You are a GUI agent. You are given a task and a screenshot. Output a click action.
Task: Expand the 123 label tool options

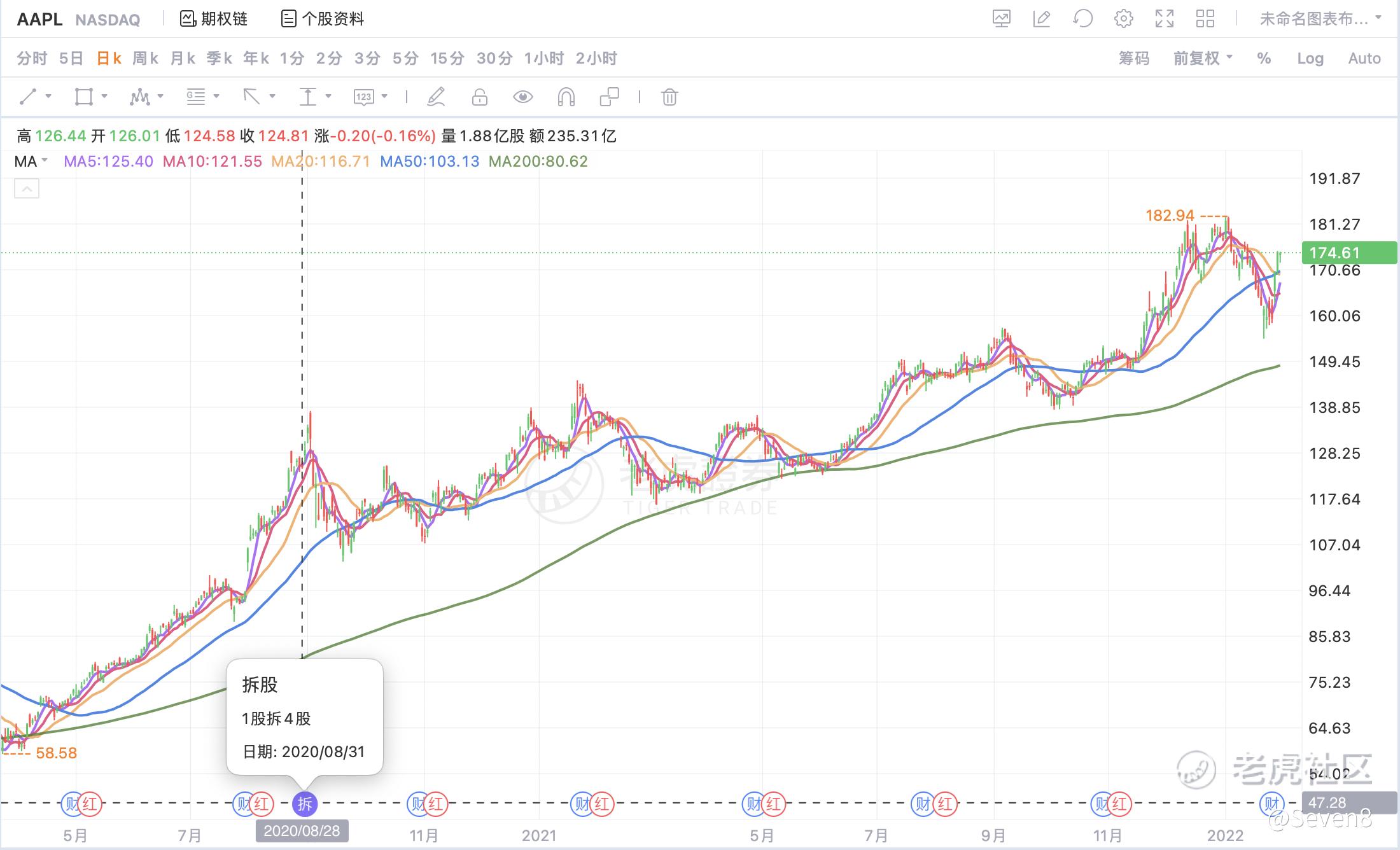coord(384,96)
